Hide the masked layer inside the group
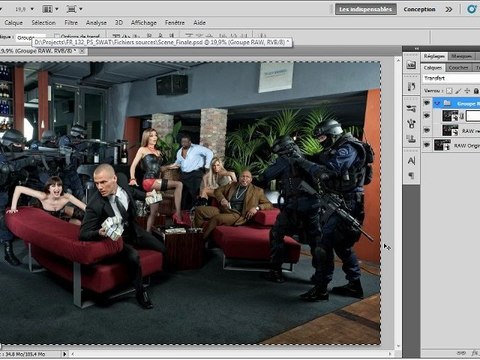The image size is (480, 360). pos(427,116)
